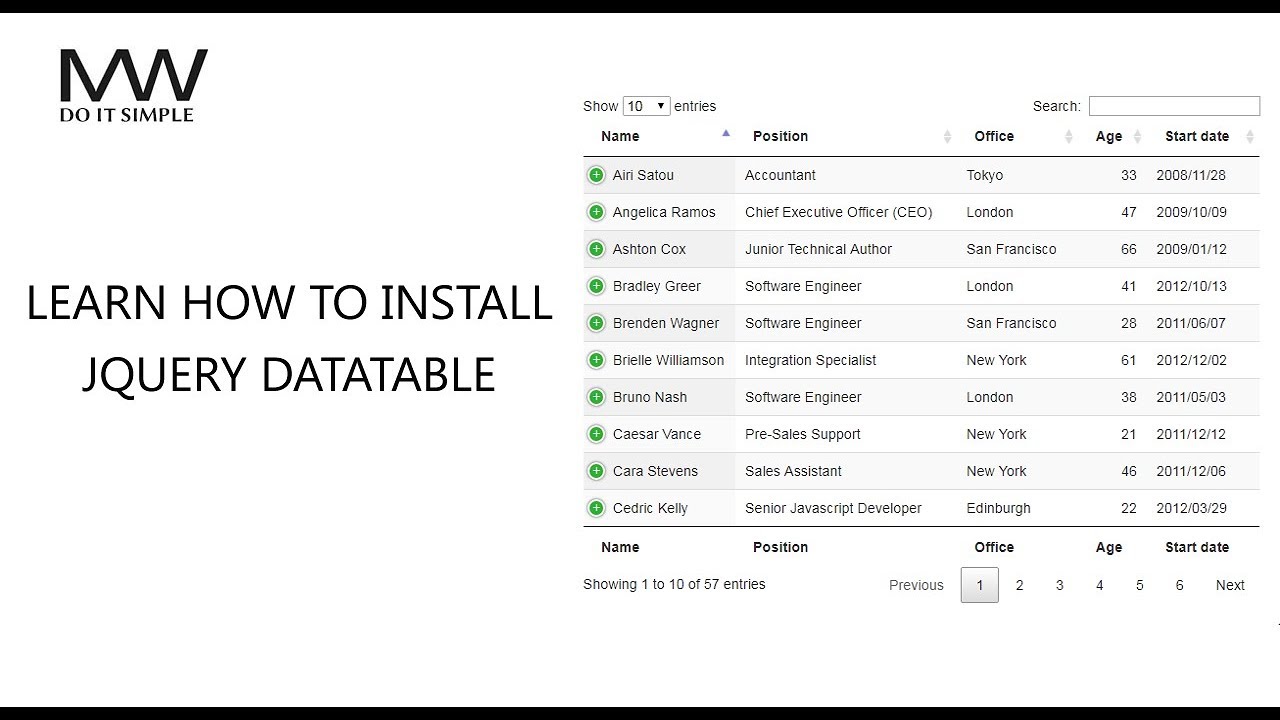
Task: Expand the Caesar Vance row details
Action: pyautogui.click(x=596, y=434)
